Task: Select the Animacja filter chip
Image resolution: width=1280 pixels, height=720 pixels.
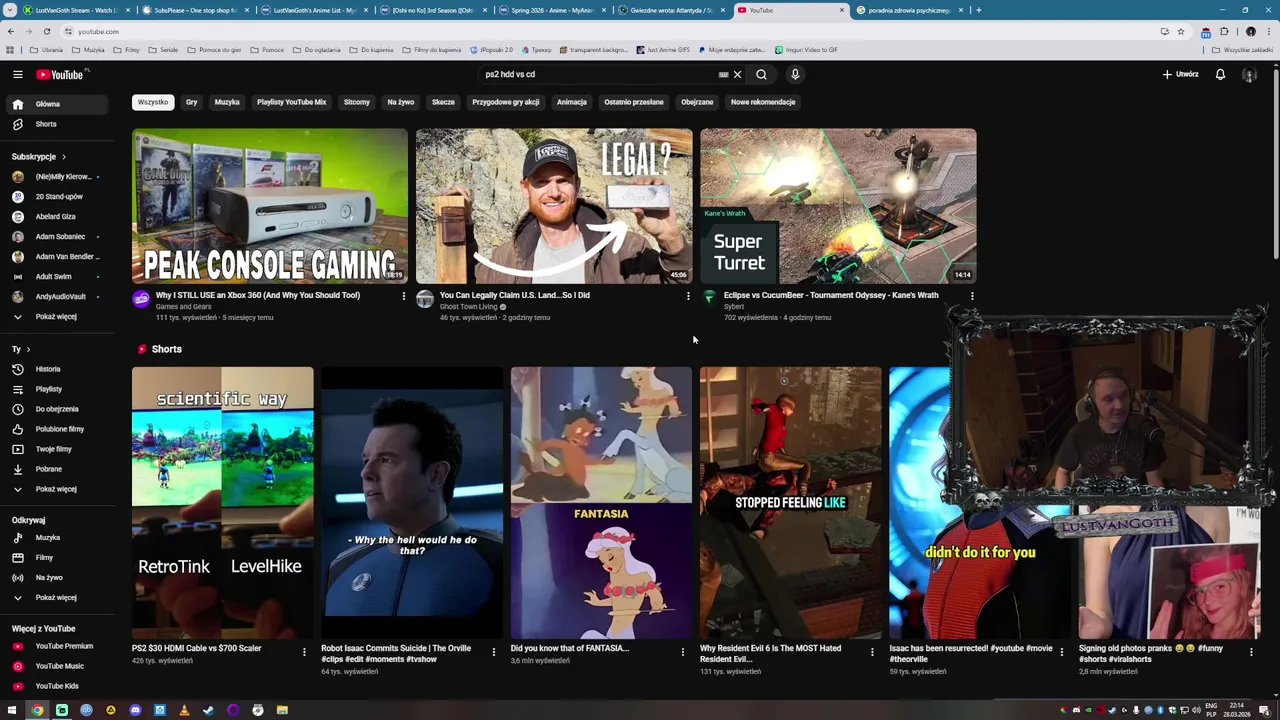Action: pyautogui.click(x=572, y=102)
